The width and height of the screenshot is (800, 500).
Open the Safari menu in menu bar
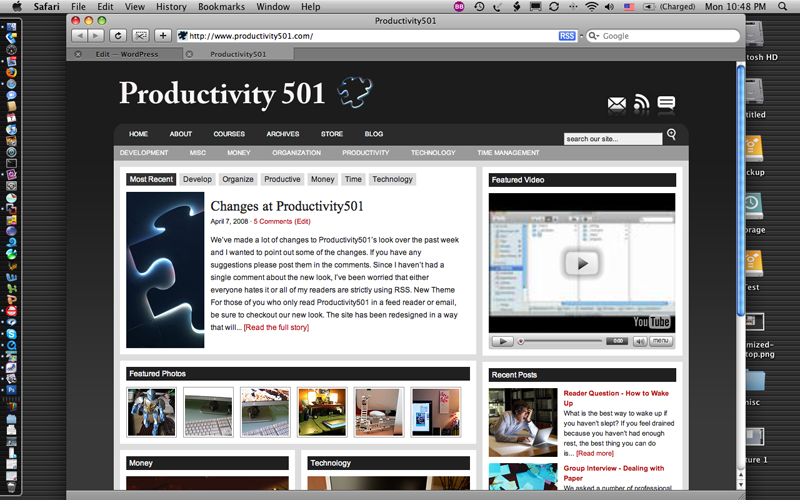(x=46, y=7)
